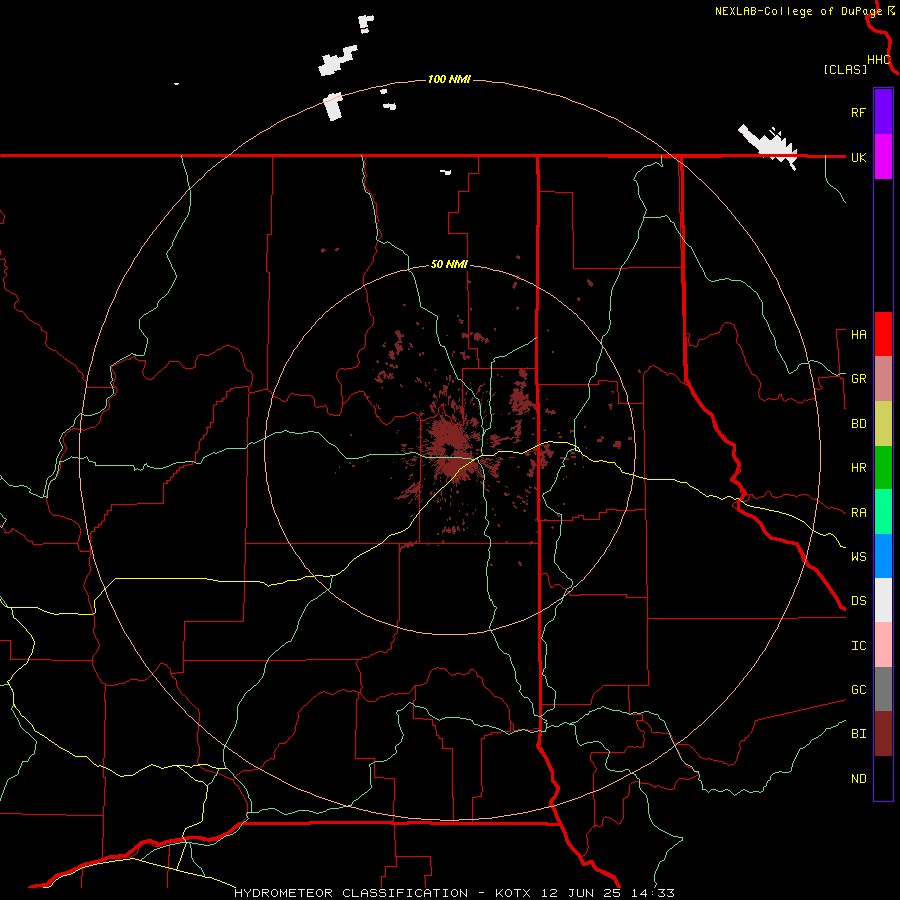Click the HA red legend swatch
The width and height of the screenshot is (900, 900).
[x=883, y=334]
